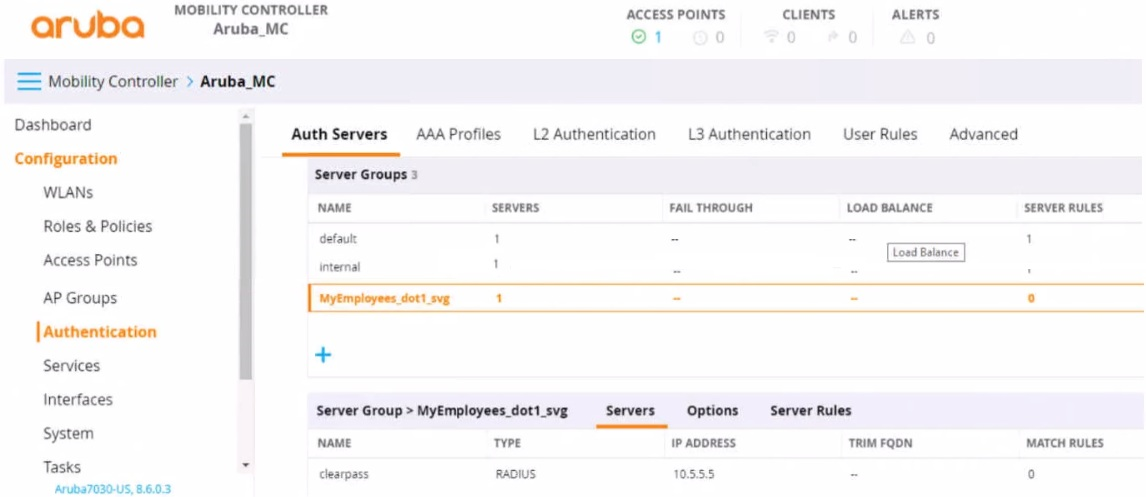Select the Server Rules sub-tab

pos(810,411)
